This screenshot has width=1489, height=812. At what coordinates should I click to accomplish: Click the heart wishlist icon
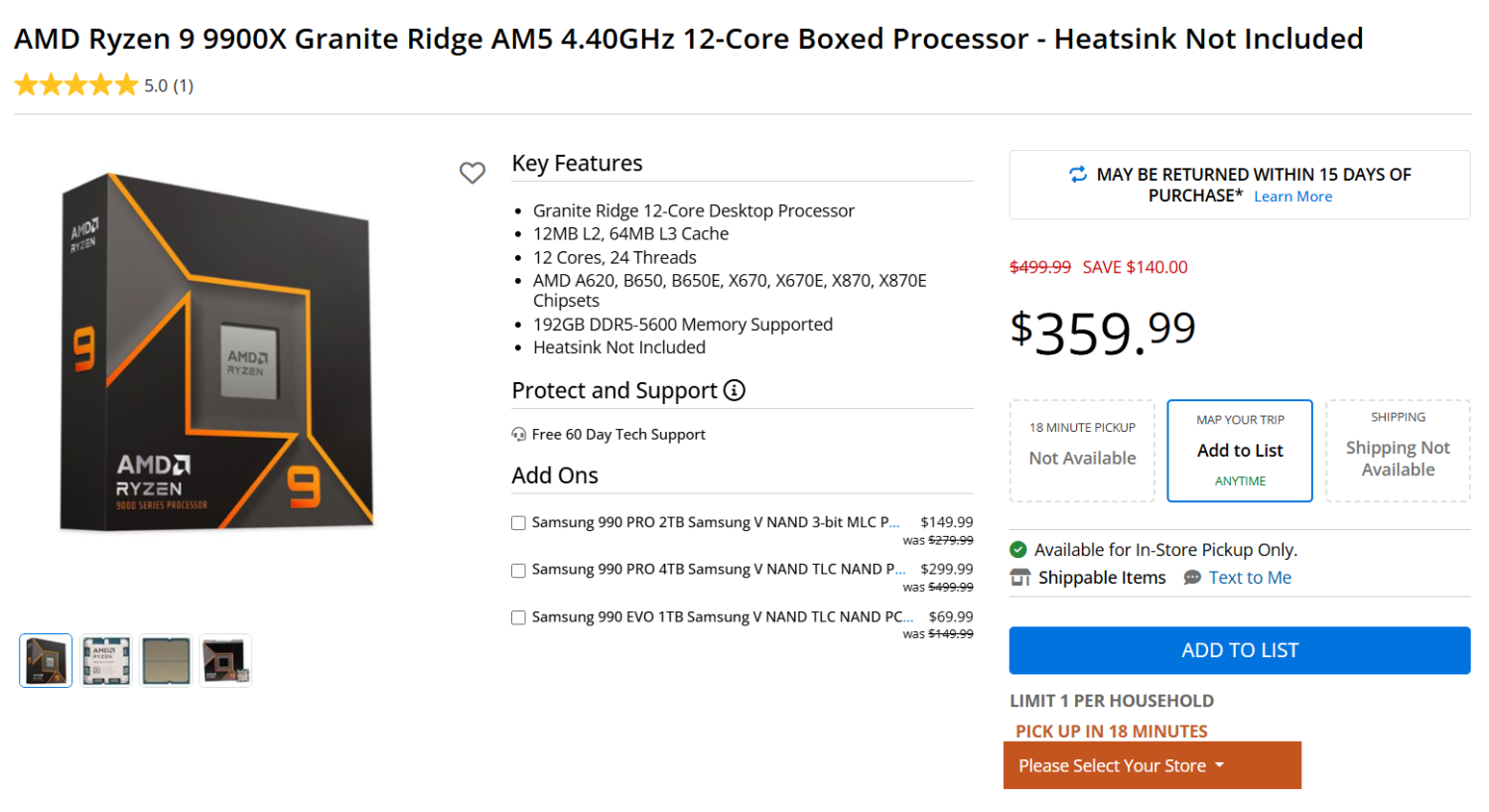tap(473, 173)
